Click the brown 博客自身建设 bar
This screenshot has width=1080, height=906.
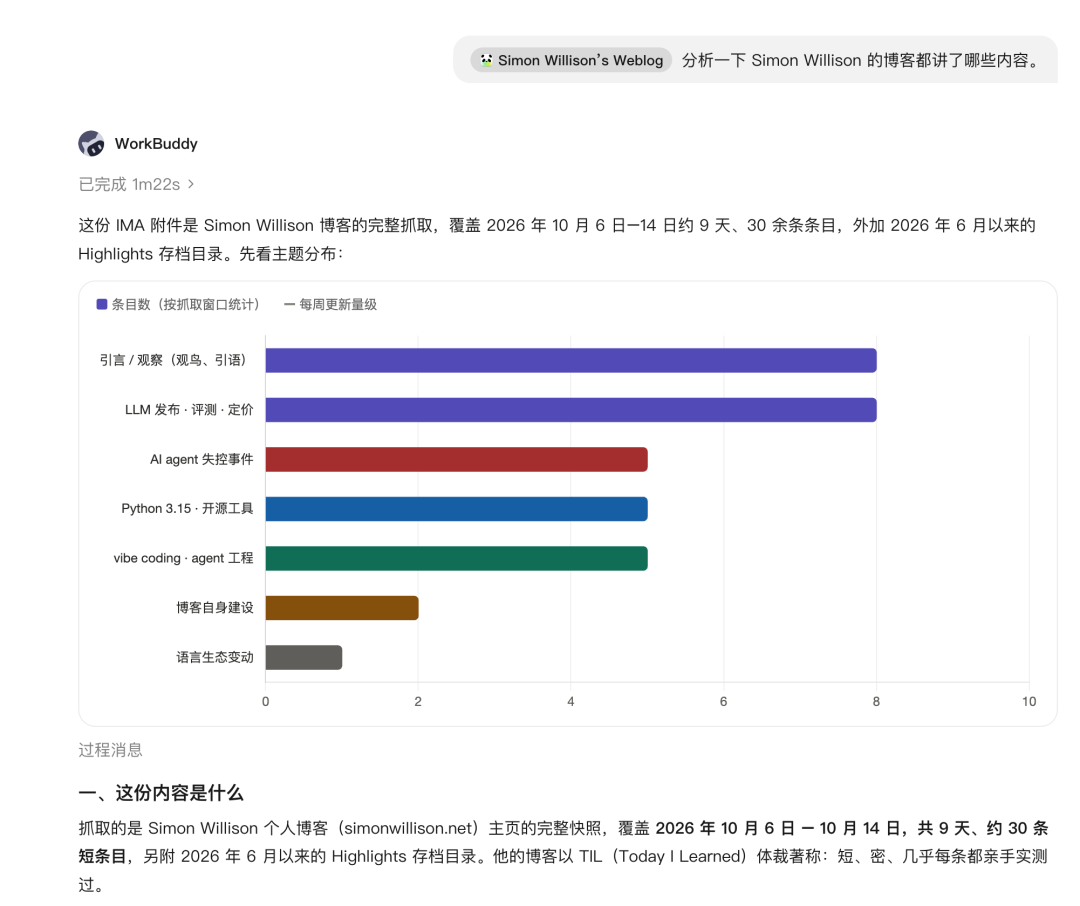pos(342,608)
